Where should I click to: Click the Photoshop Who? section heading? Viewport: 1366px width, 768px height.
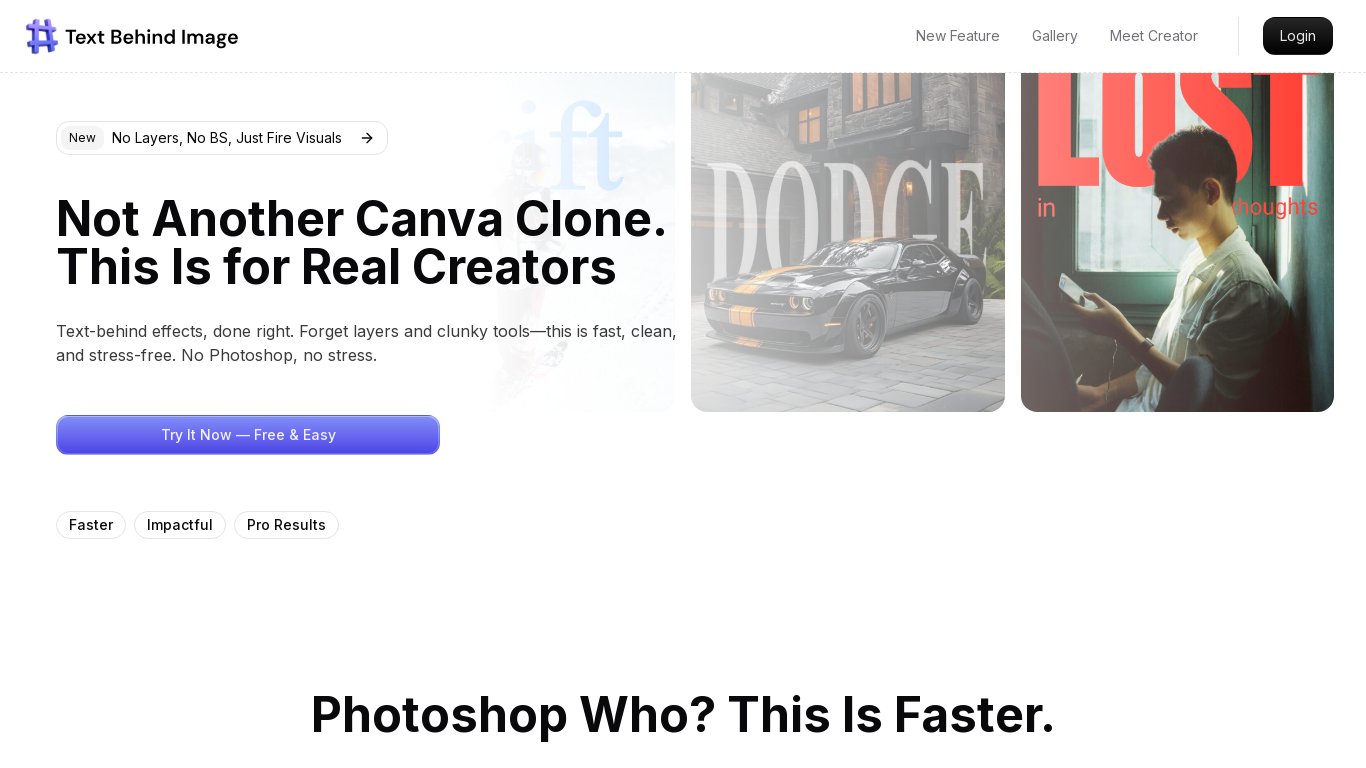[x=683, y=715]
